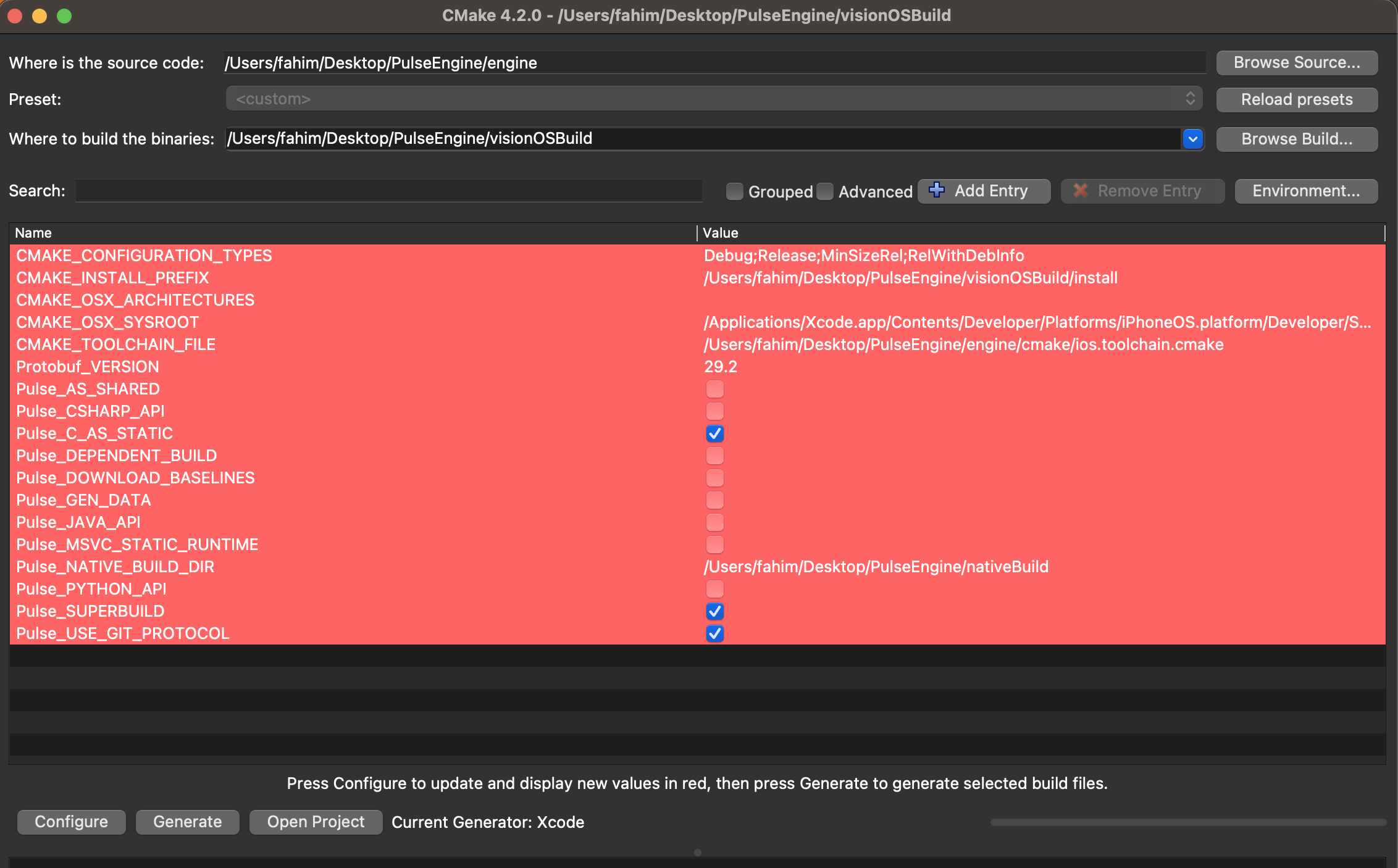This screenshot has width=1398, height=868.
Task: Focus the Search input field
Action: [389, 191]
